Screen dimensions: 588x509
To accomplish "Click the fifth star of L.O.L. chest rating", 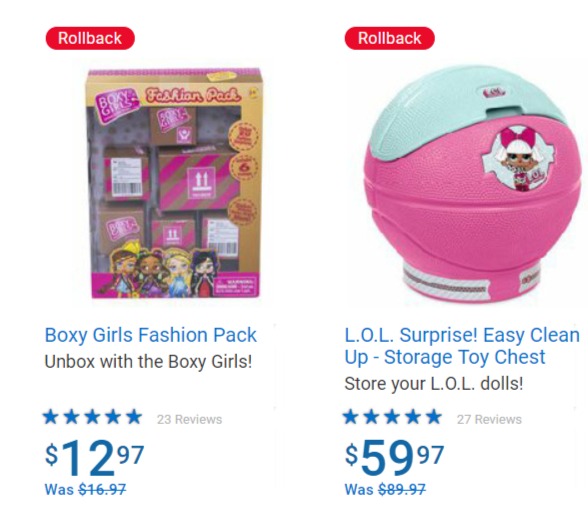I will point(434,417).
